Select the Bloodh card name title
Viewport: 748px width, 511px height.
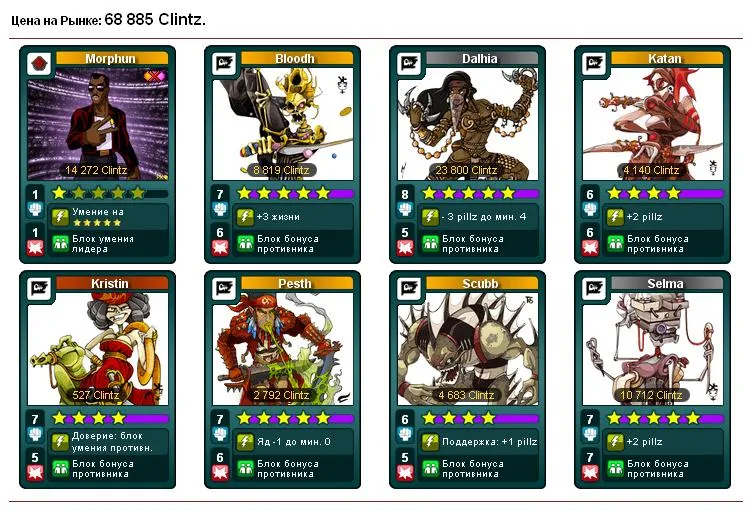295,59
